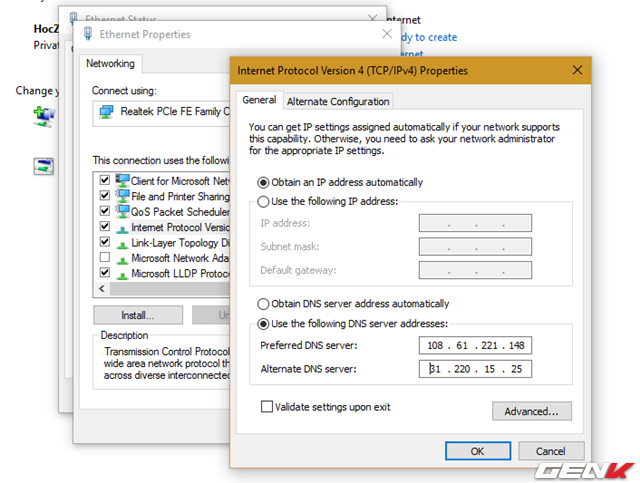The height and width of the screenshot is (483, 640).
Task: Click the Client for Microsoft Networks icon
Action: 122,181
